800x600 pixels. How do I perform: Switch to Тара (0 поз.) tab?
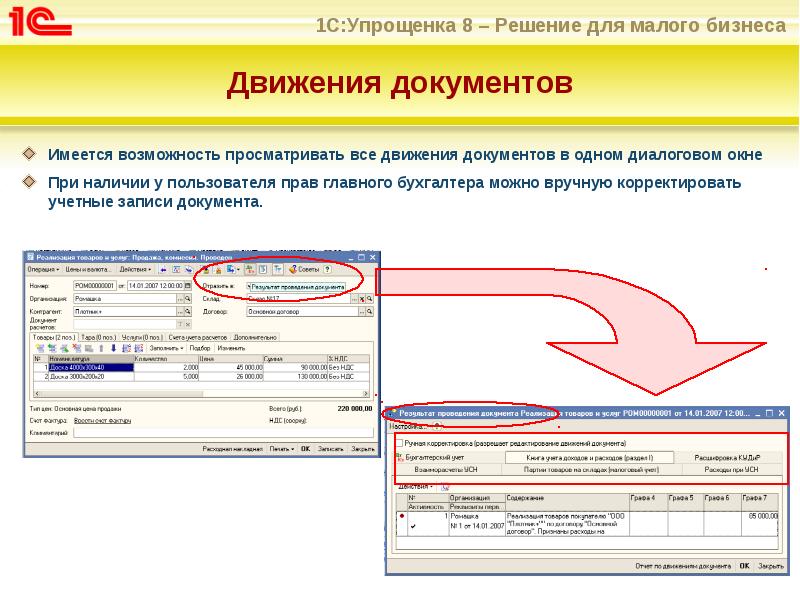(98, 338)
